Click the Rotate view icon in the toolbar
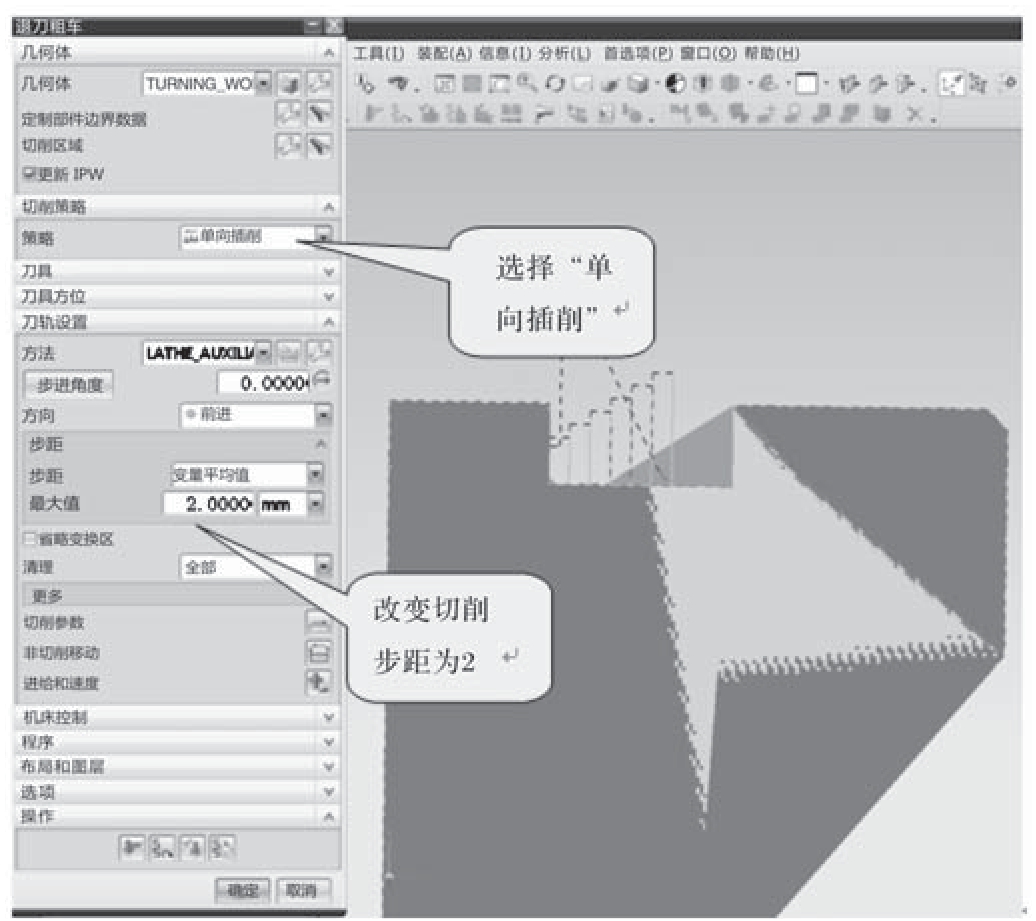Screen dimensions: 1036x921 (555, 84)
